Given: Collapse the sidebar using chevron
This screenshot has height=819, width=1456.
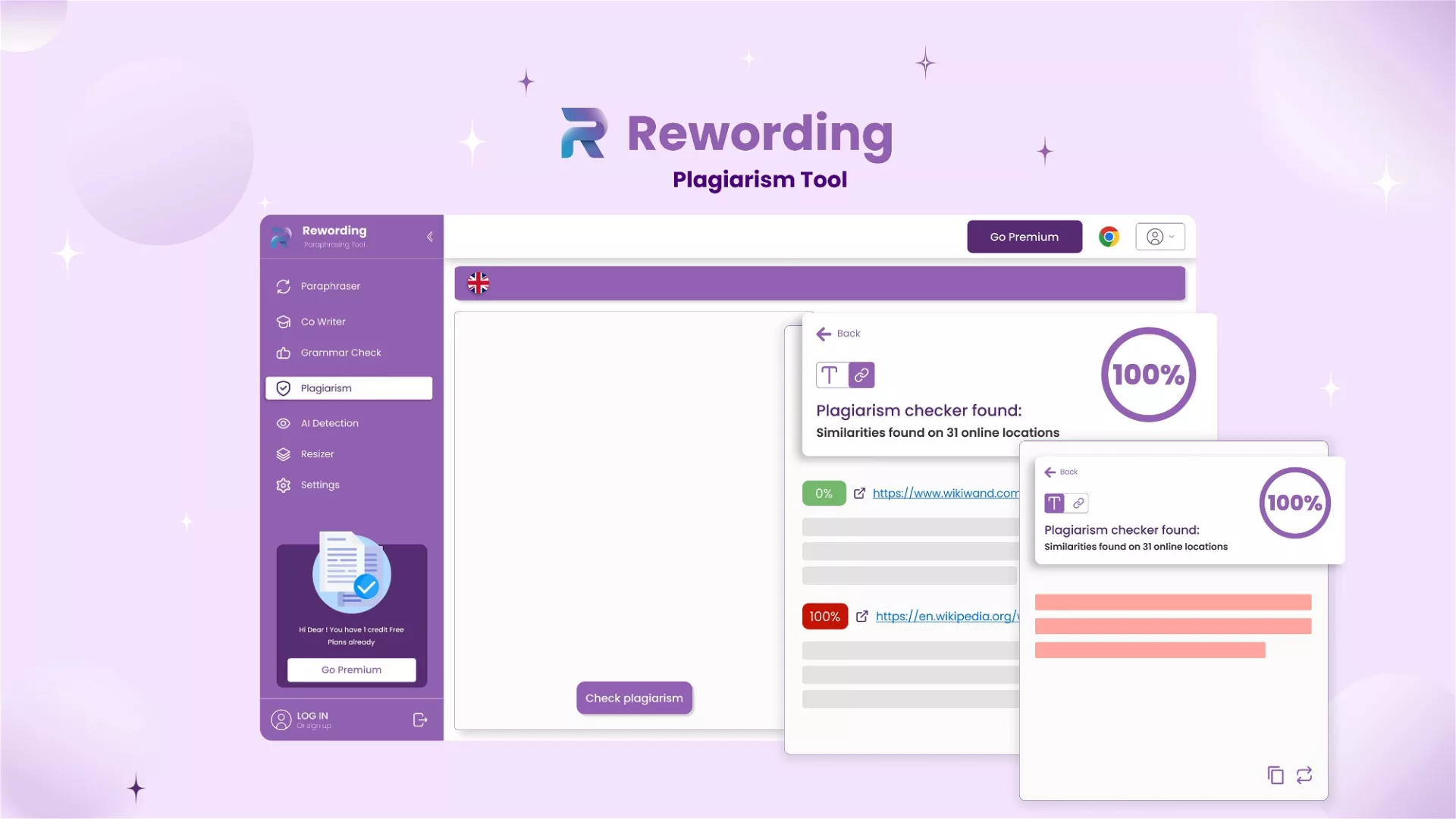Looking at the screenshot, I should click(x=430, y=237).
